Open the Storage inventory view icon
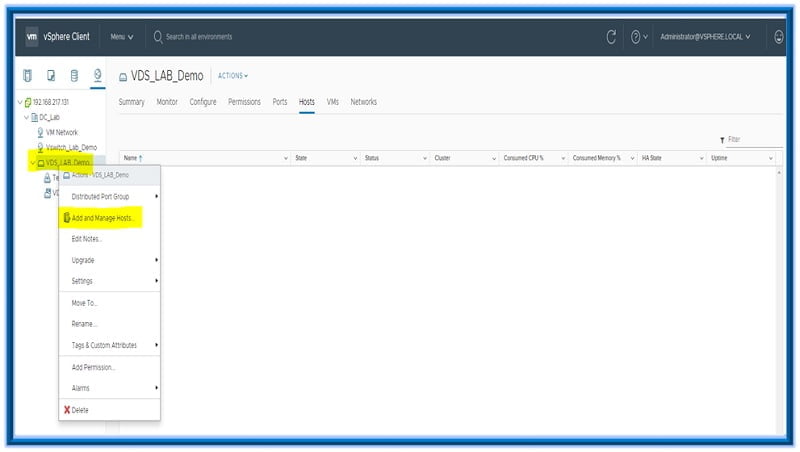800x452 pixels. pos(74,76)
